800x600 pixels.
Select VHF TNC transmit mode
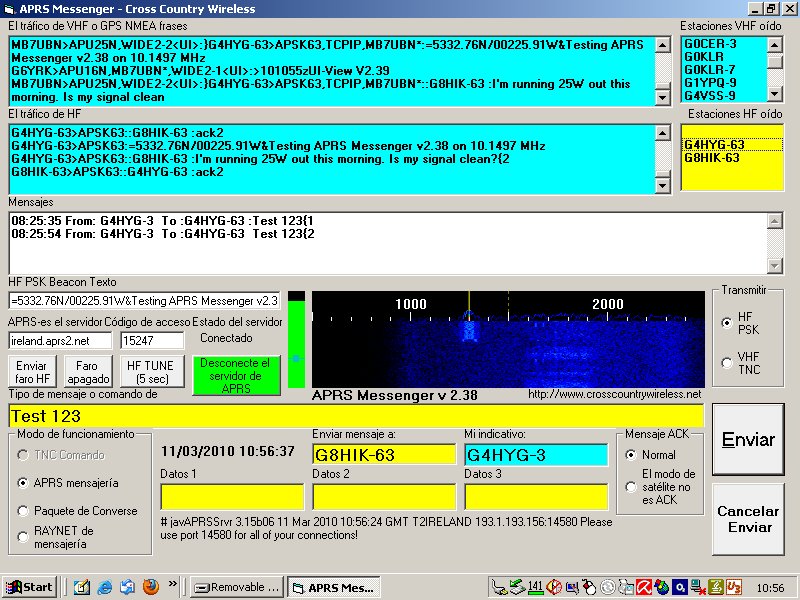click(x=727, y=363)
